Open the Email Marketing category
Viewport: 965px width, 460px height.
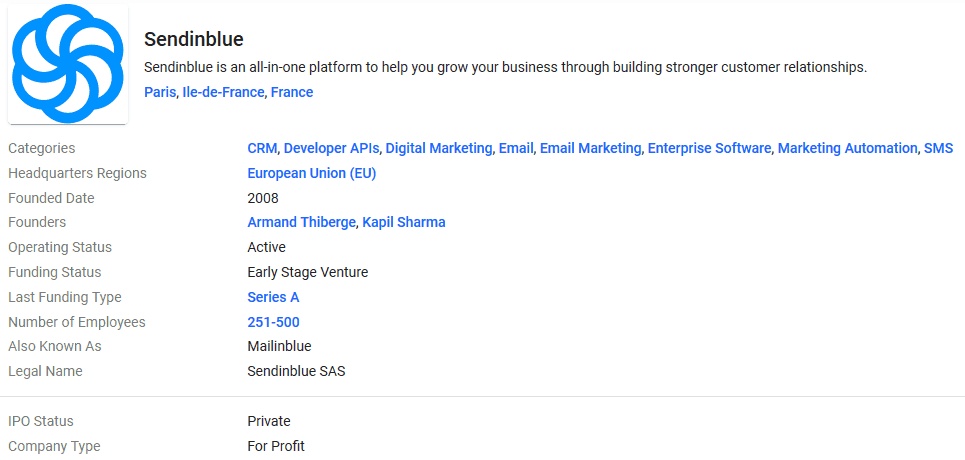pyautogui.click(x=590, y=148)
